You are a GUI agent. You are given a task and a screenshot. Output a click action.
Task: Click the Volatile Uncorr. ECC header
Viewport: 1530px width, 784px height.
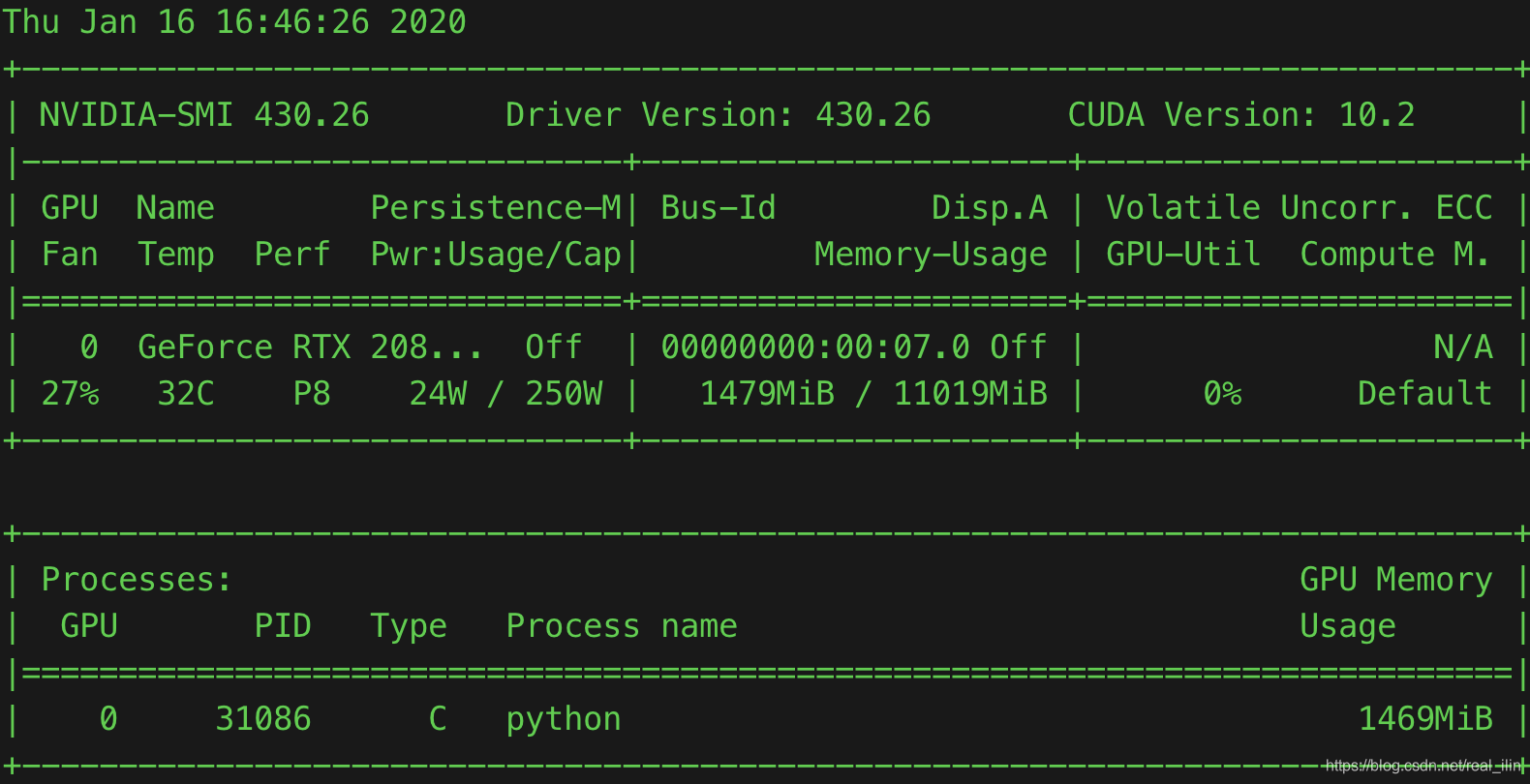[x=1299, y=207]
